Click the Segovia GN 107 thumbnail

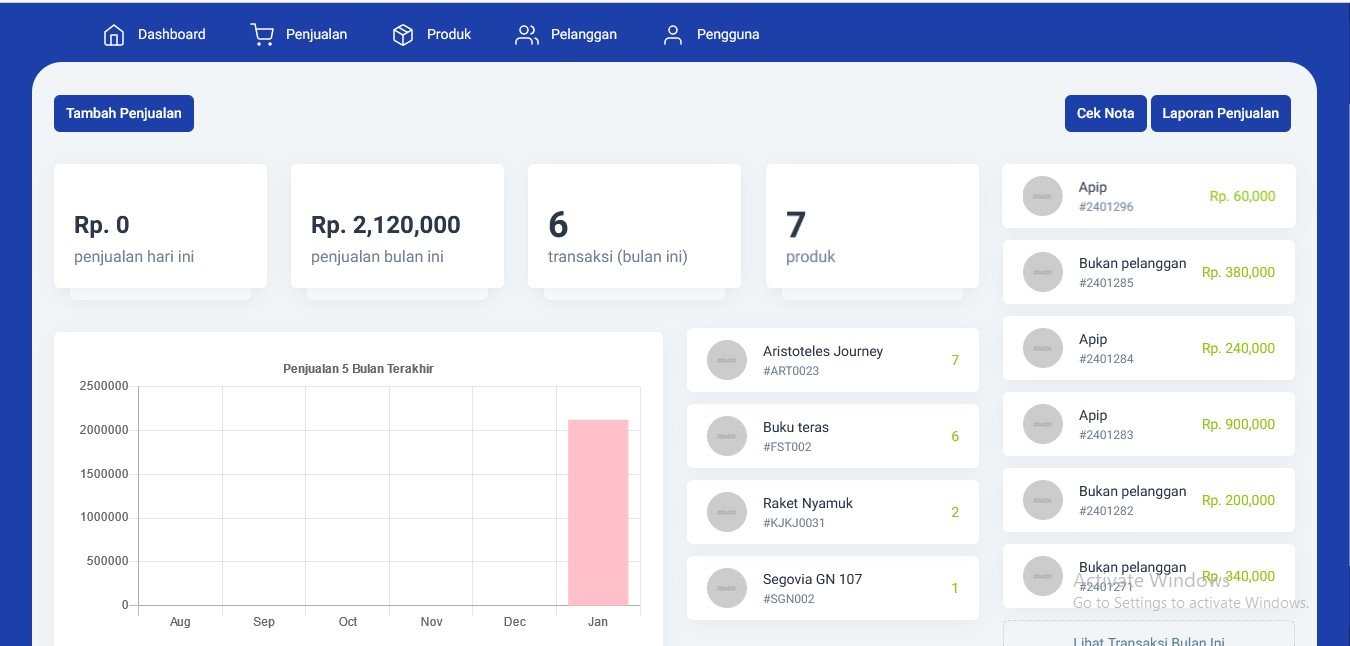[727, 588]
